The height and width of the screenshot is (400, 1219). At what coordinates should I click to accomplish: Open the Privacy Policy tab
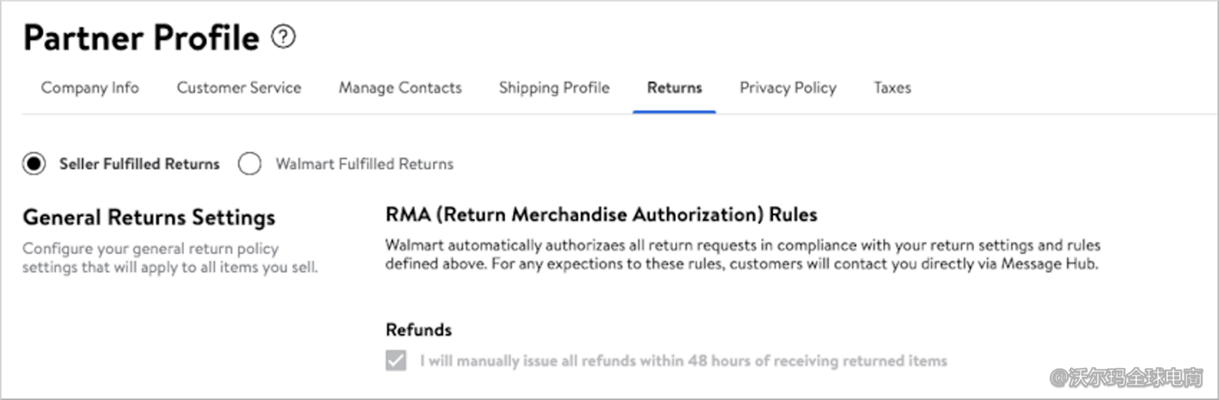point(788,88)
